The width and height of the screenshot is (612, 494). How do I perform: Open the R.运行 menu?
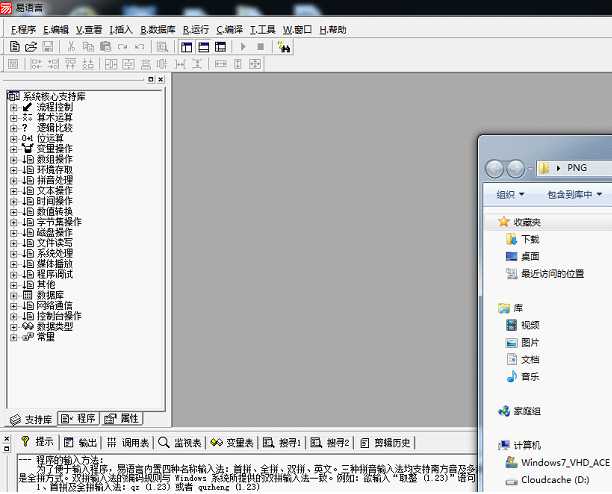pos(196,30)
